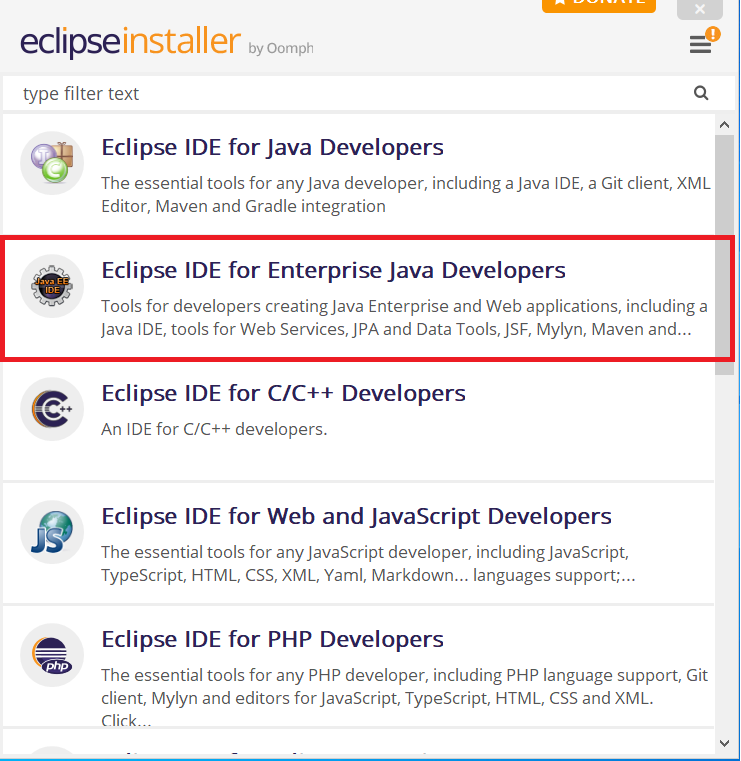Viewport: 741px width, 761px height.
Task: Click the JS globe package icon
Action: coord(52,532)
